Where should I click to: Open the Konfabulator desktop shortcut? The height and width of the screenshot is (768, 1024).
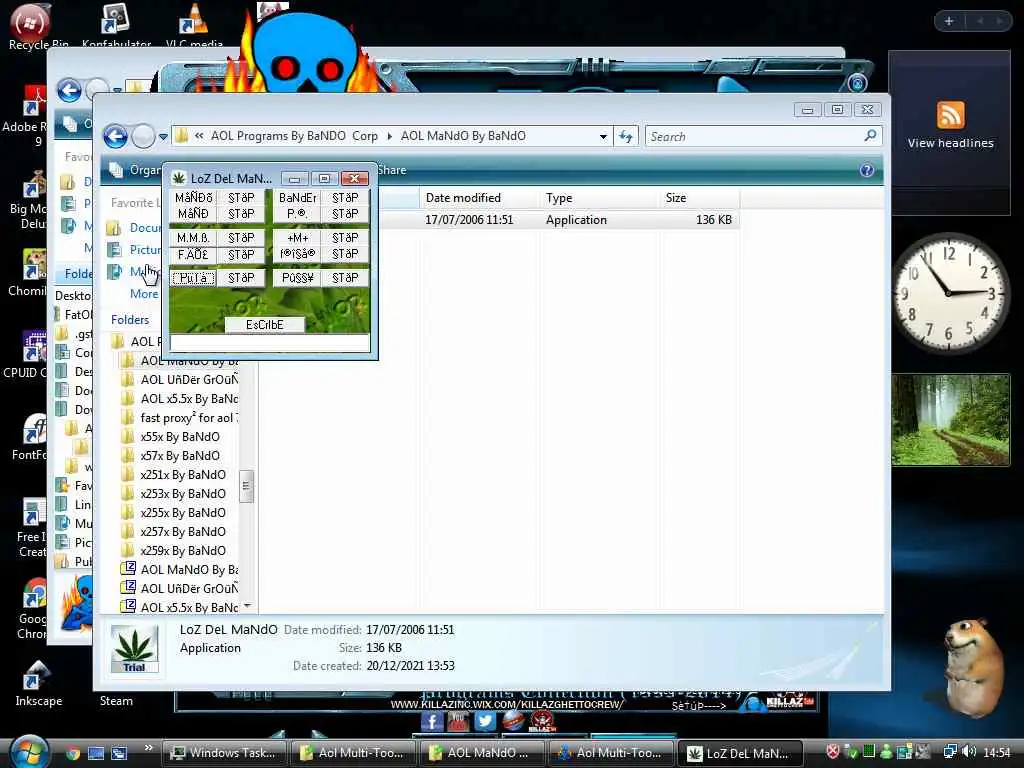pos(116,26)
